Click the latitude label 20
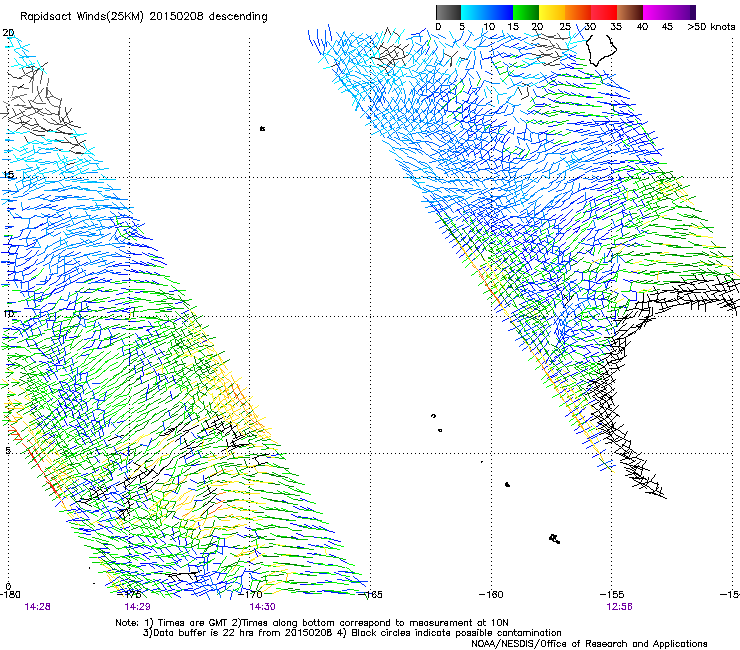 pos(8,33)
